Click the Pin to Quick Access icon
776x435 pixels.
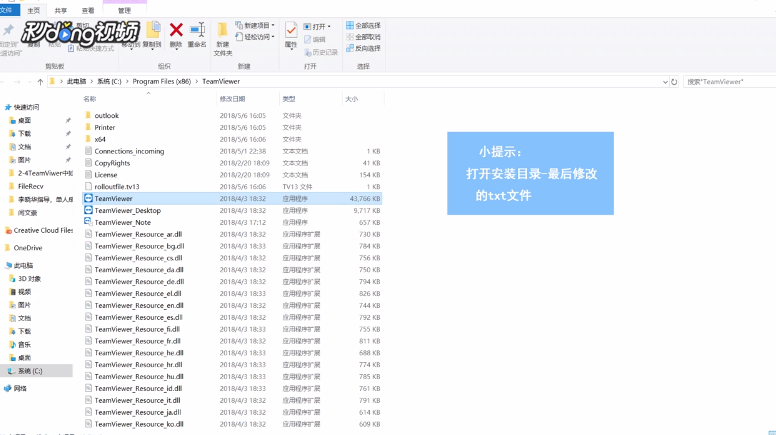(x=8, y=31)
